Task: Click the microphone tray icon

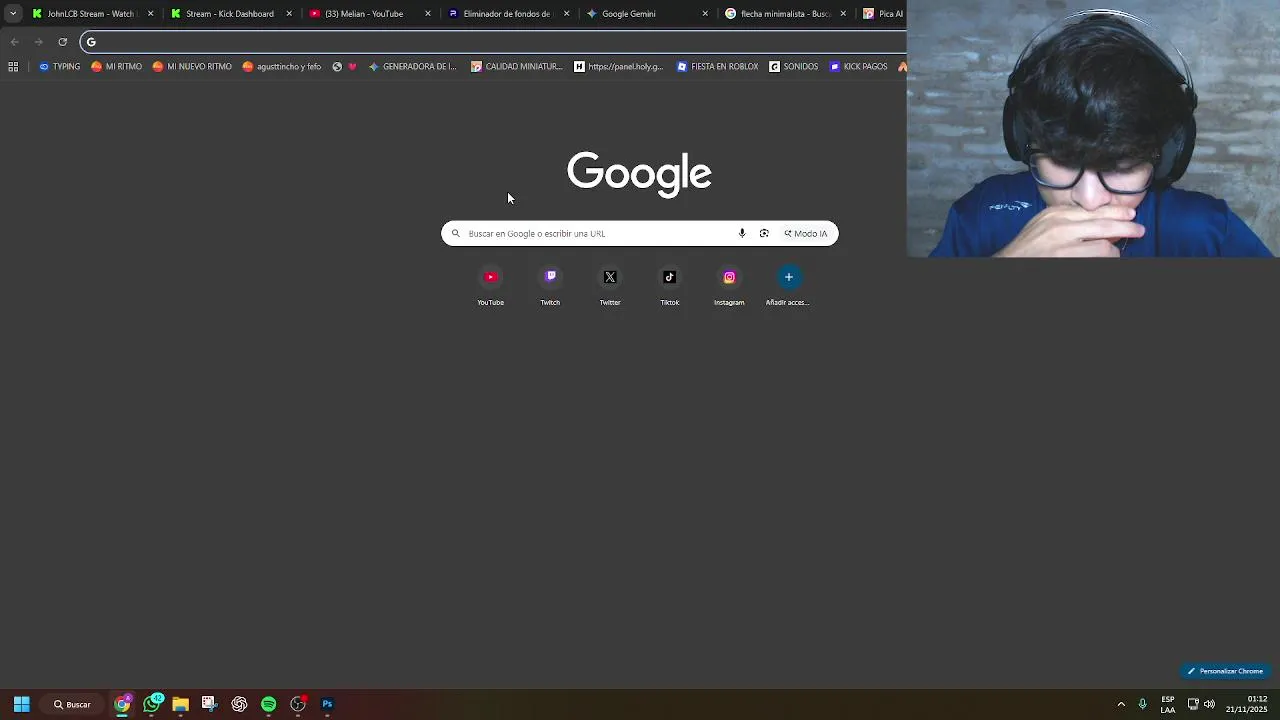Action: [x=1142, y=704]
